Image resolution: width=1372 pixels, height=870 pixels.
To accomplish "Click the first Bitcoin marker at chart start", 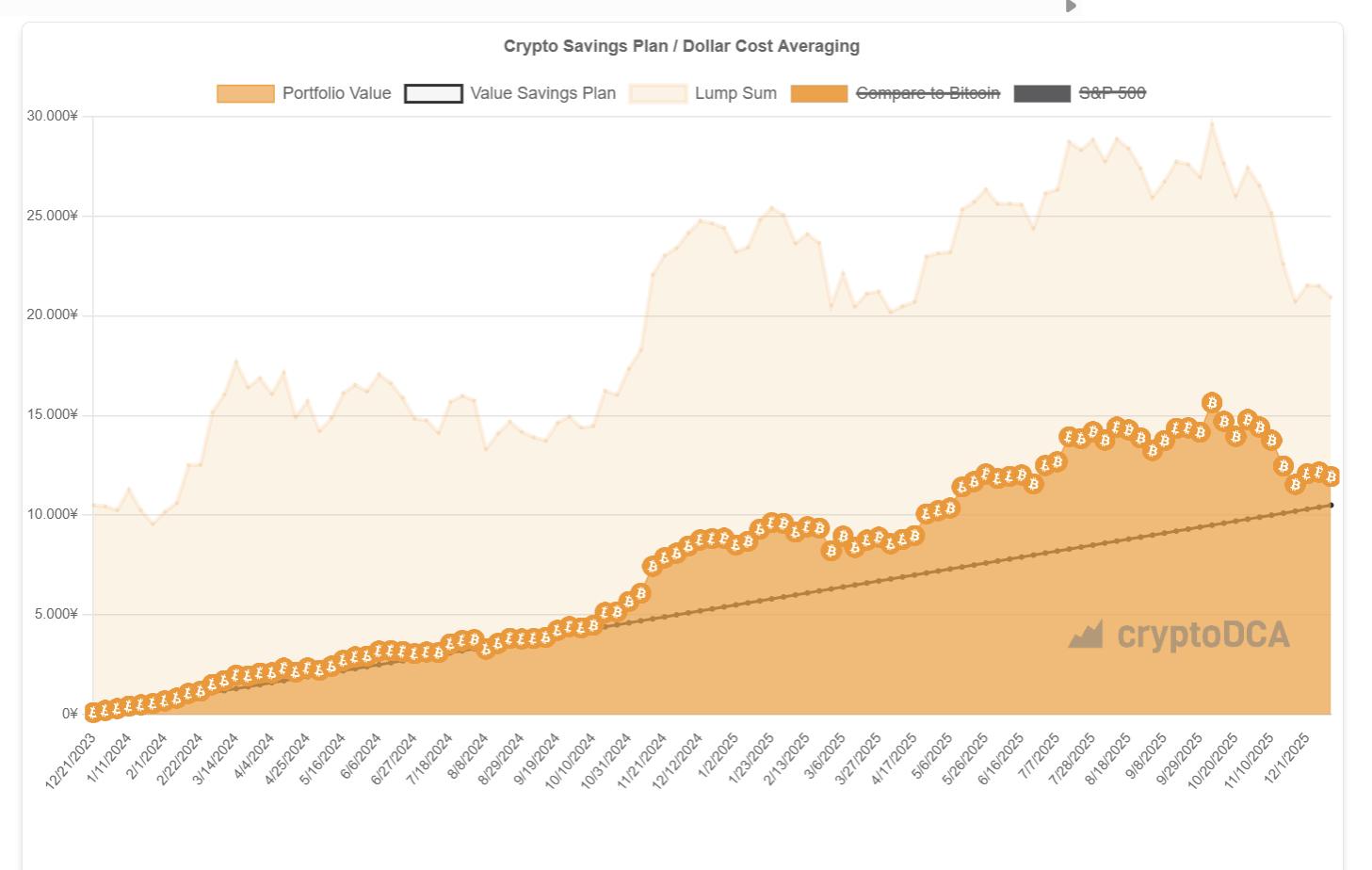I will (93, 712).
